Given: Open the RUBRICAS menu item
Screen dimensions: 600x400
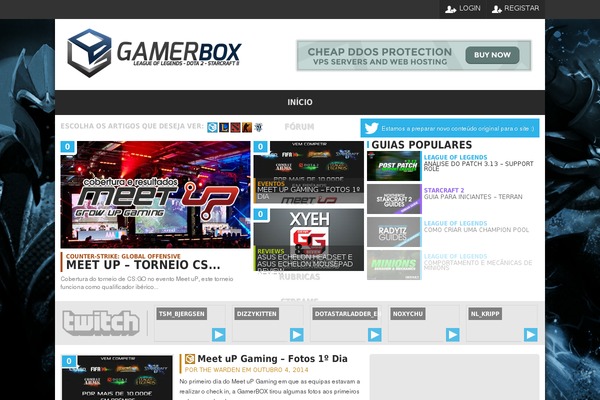Looking at the screenshot, I should click(299, 277).
